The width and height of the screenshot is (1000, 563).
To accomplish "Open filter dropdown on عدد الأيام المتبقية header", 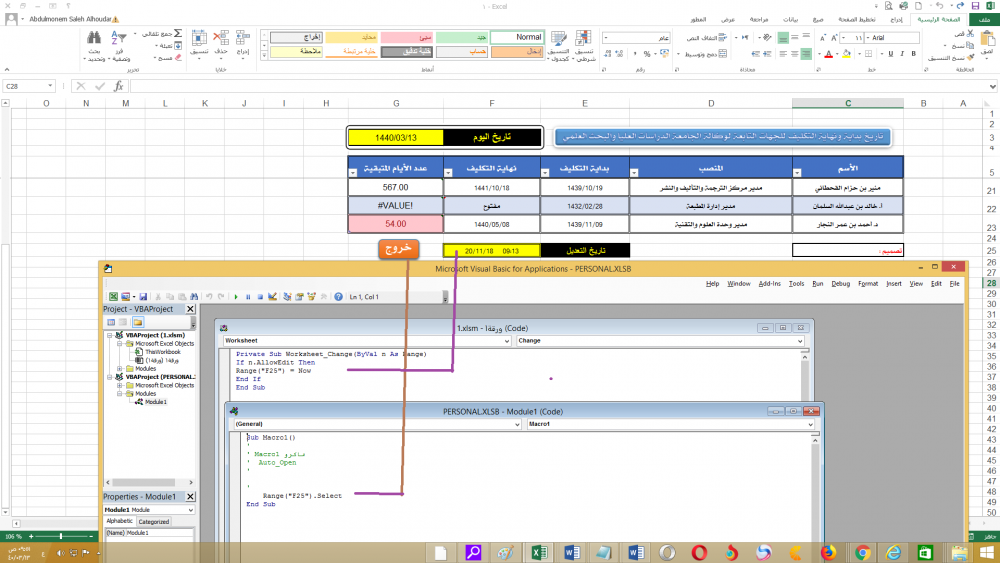I will (x=353, y=173).
